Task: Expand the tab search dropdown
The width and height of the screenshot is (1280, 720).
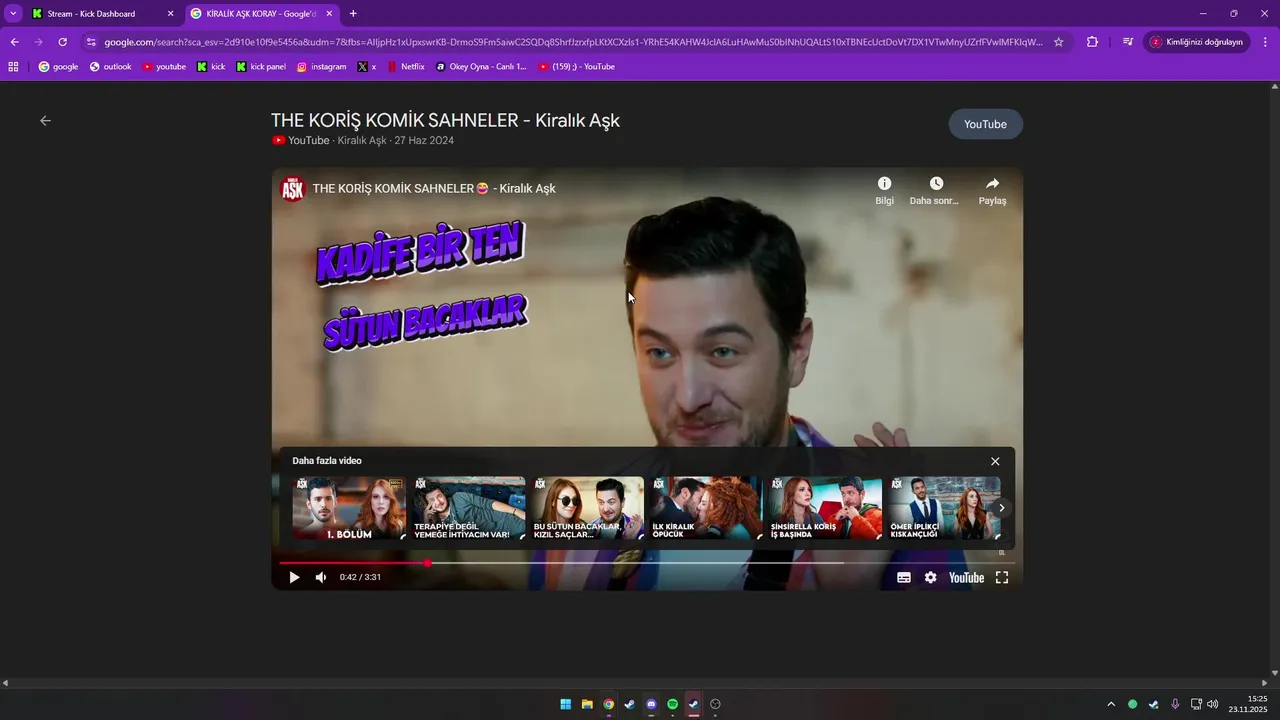Action: pos(13,14)
